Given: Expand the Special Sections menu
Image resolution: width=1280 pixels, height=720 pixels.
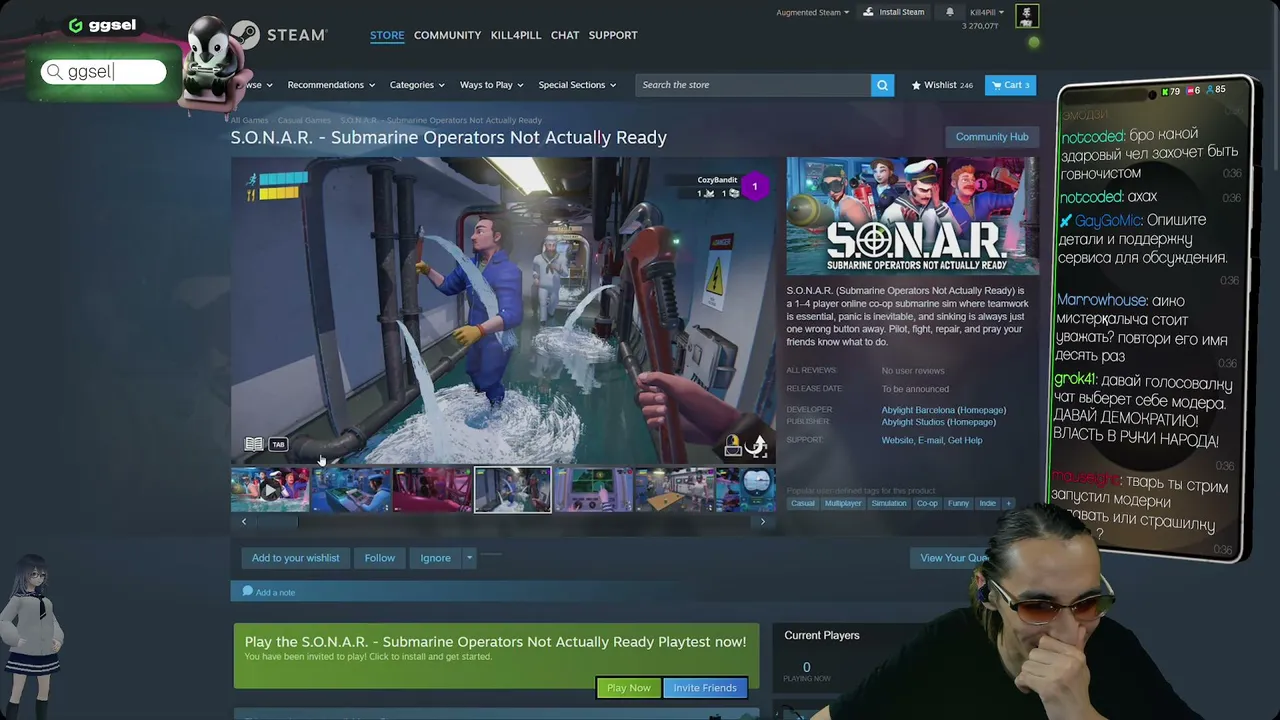Looking at the screenshot, I should tap(577, 85).
